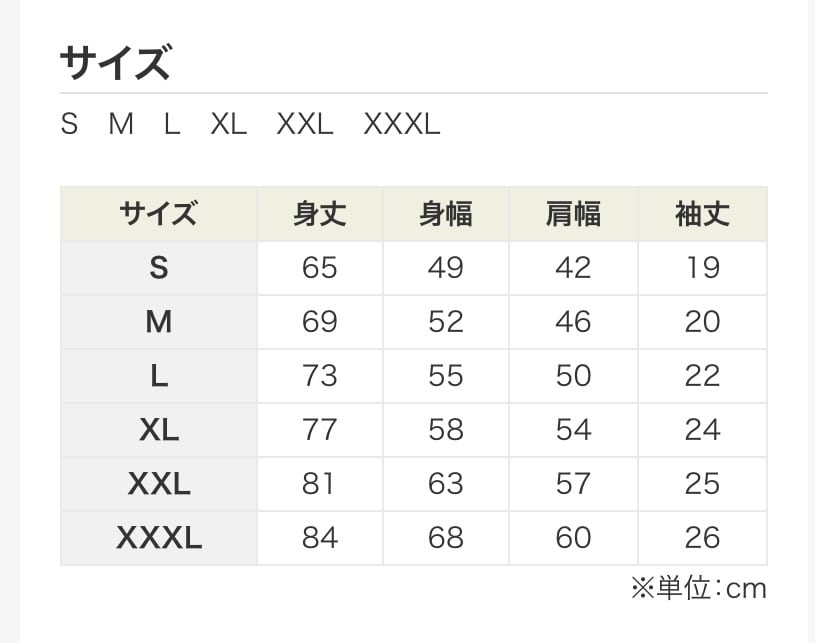Screen dimensions: 815x643
Task: Click the XL row label in table
Action: click(x=158, y=429)
